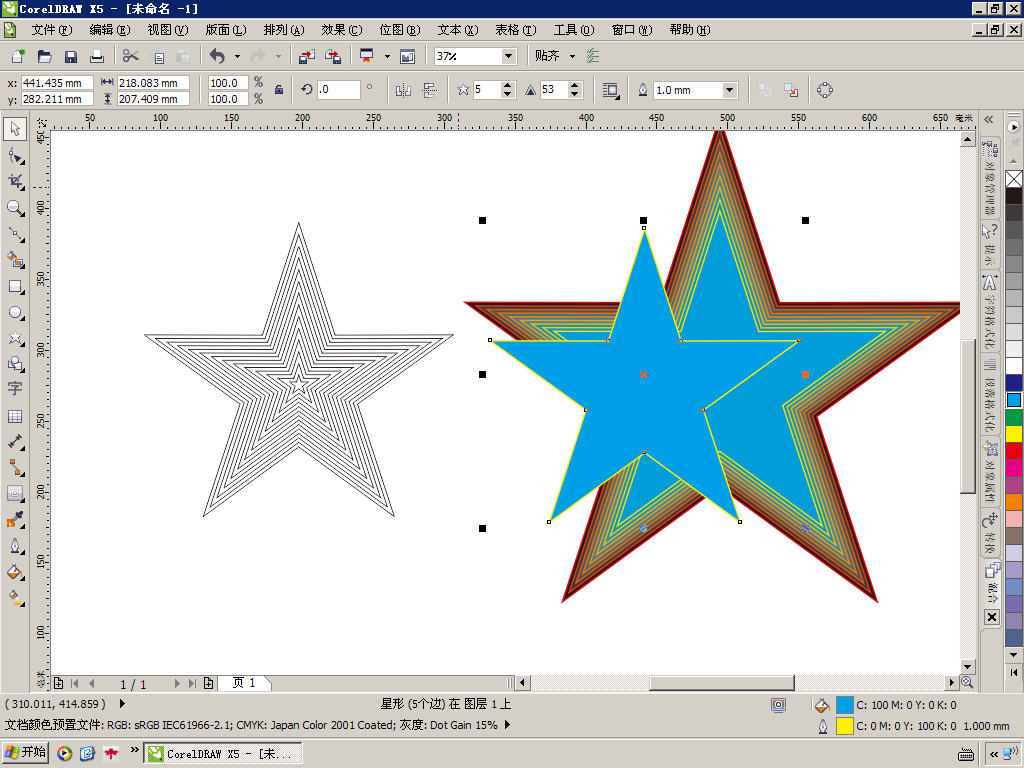Select the Freehand tool
This screenshot has height=768, width=1024.
click(16, 234)
